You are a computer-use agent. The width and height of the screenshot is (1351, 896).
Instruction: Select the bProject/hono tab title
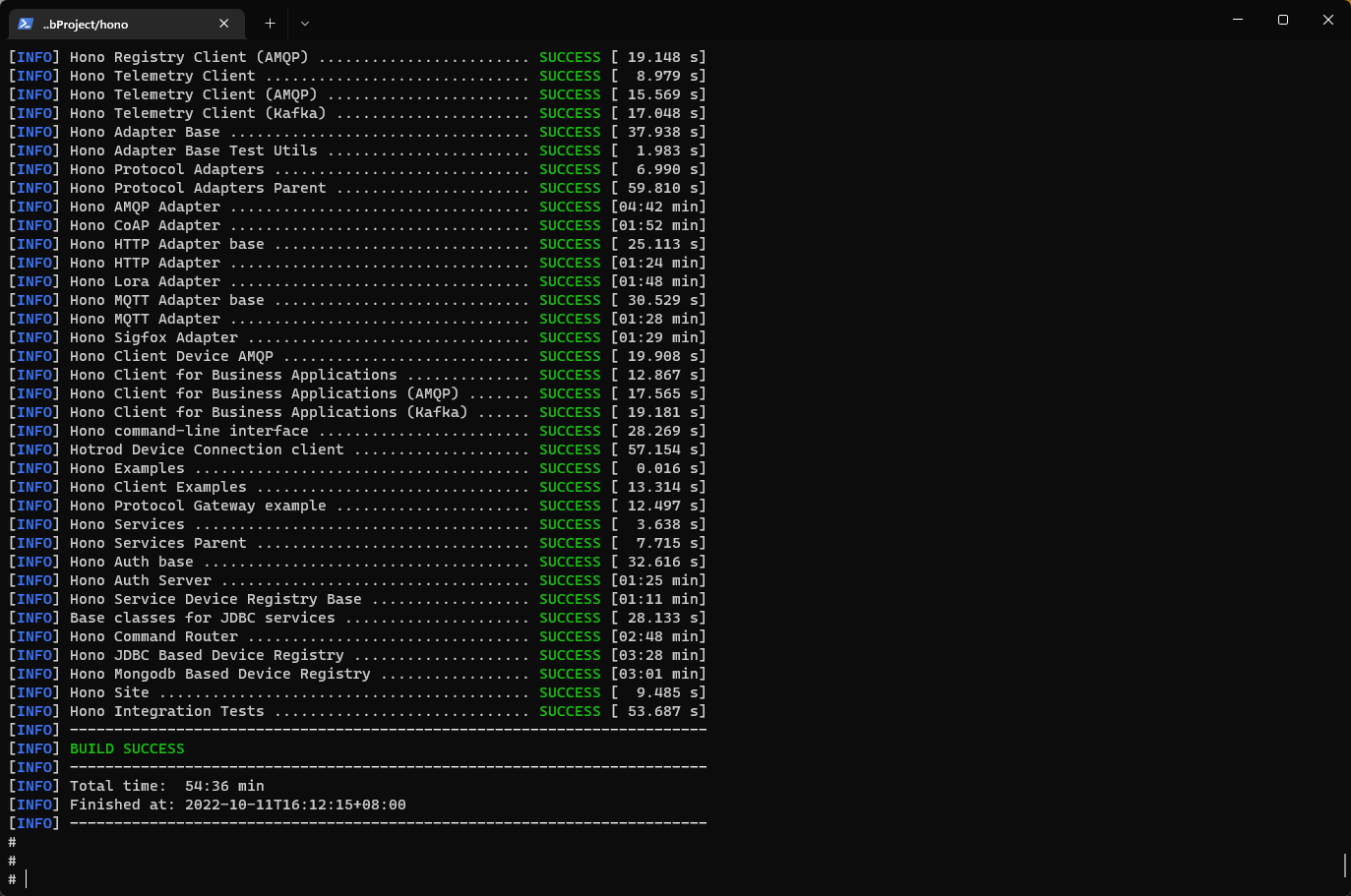[87, 25]
